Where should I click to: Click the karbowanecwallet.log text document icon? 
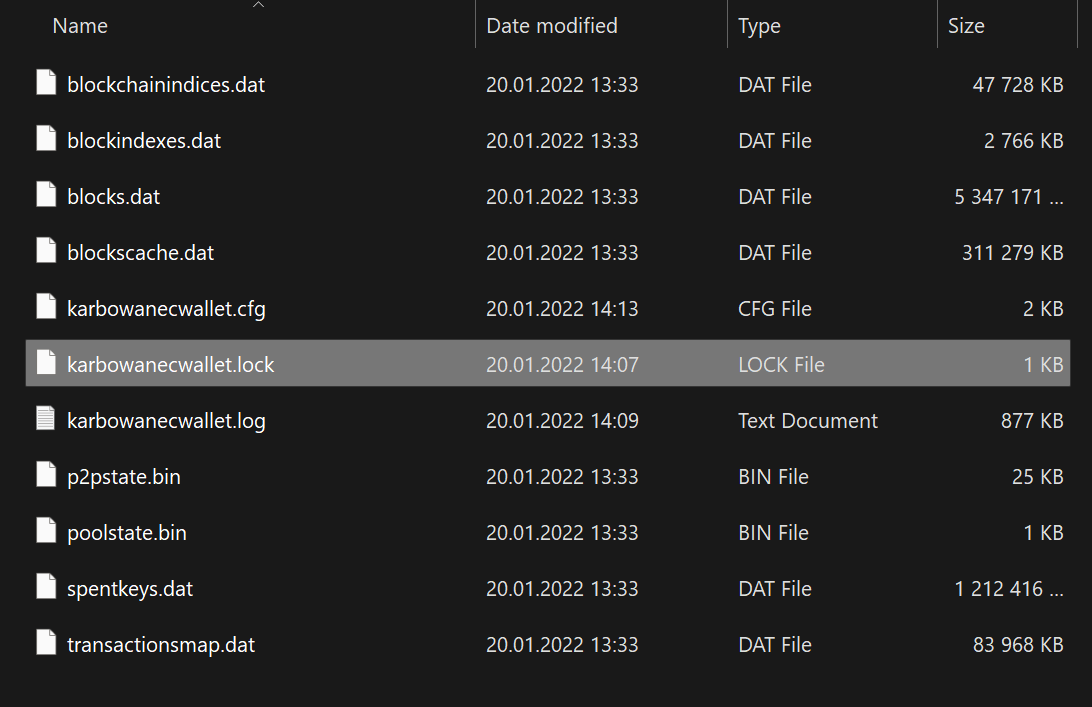(46, 418)
